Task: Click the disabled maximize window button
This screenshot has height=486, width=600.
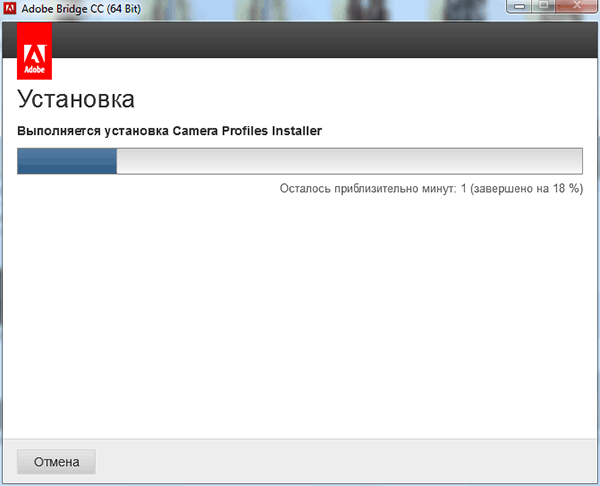Action: 543,7
